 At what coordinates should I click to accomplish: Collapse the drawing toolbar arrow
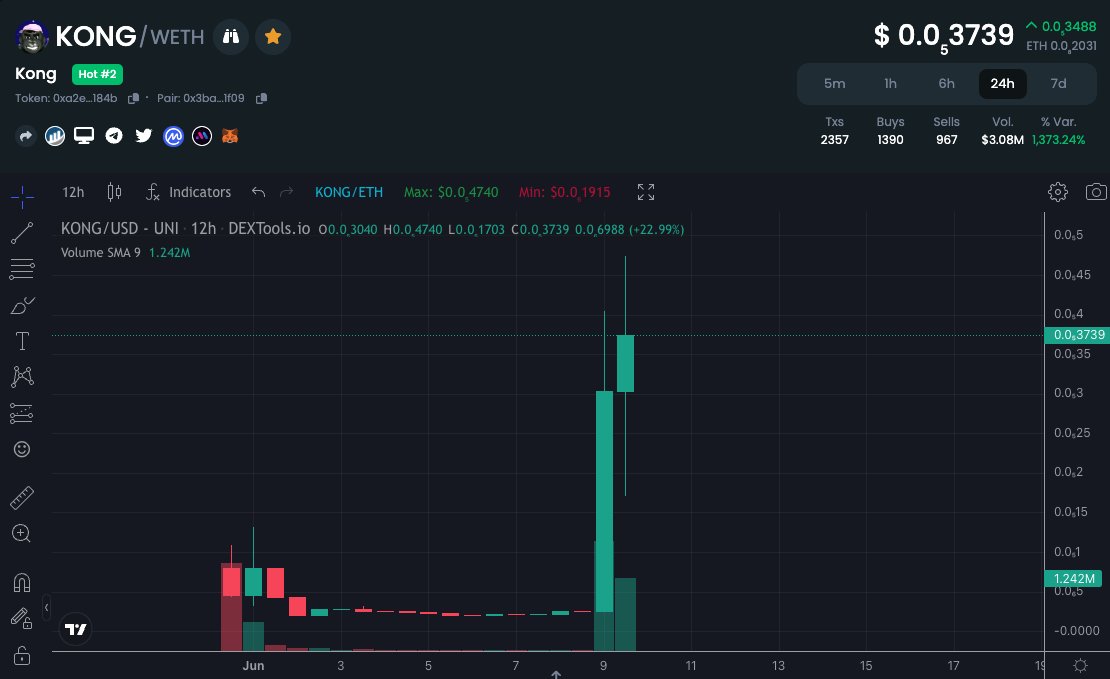point(47,607)
